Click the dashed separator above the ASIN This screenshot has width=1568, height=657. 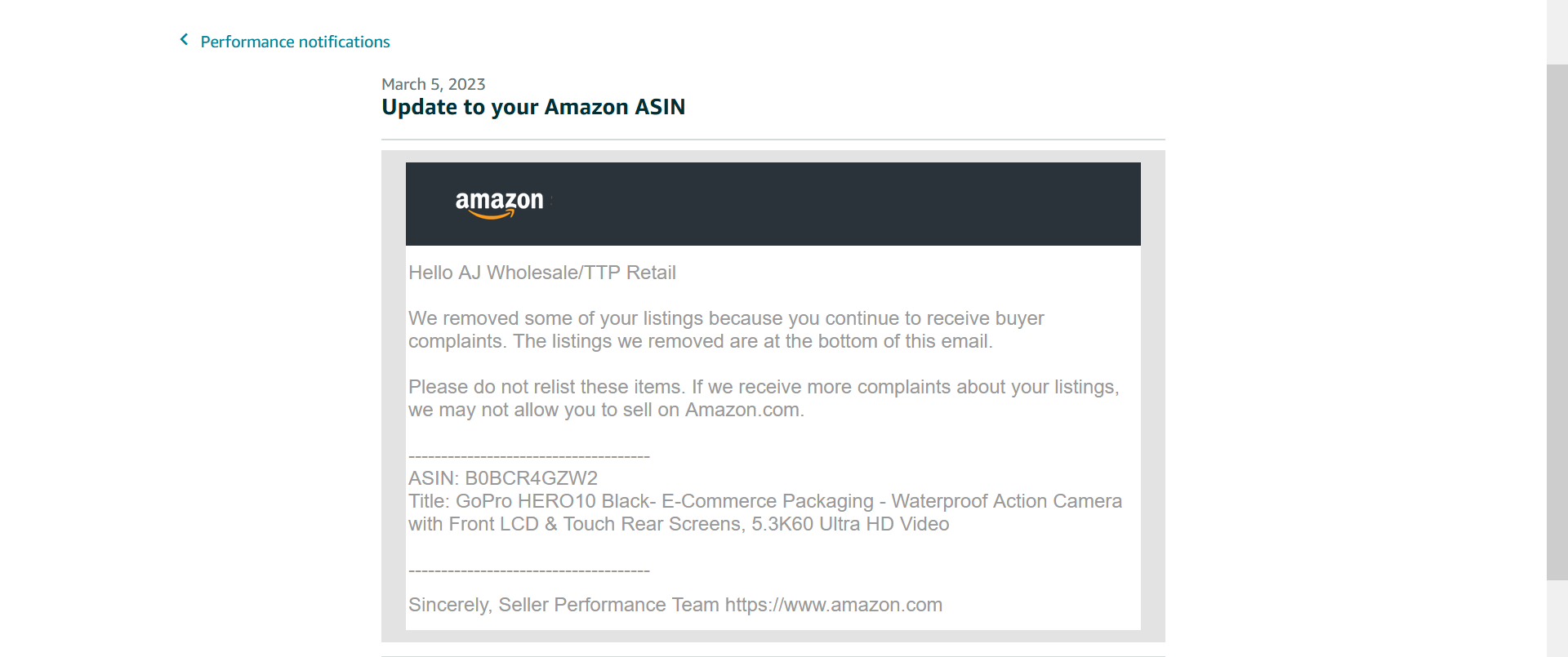[528, 456]
